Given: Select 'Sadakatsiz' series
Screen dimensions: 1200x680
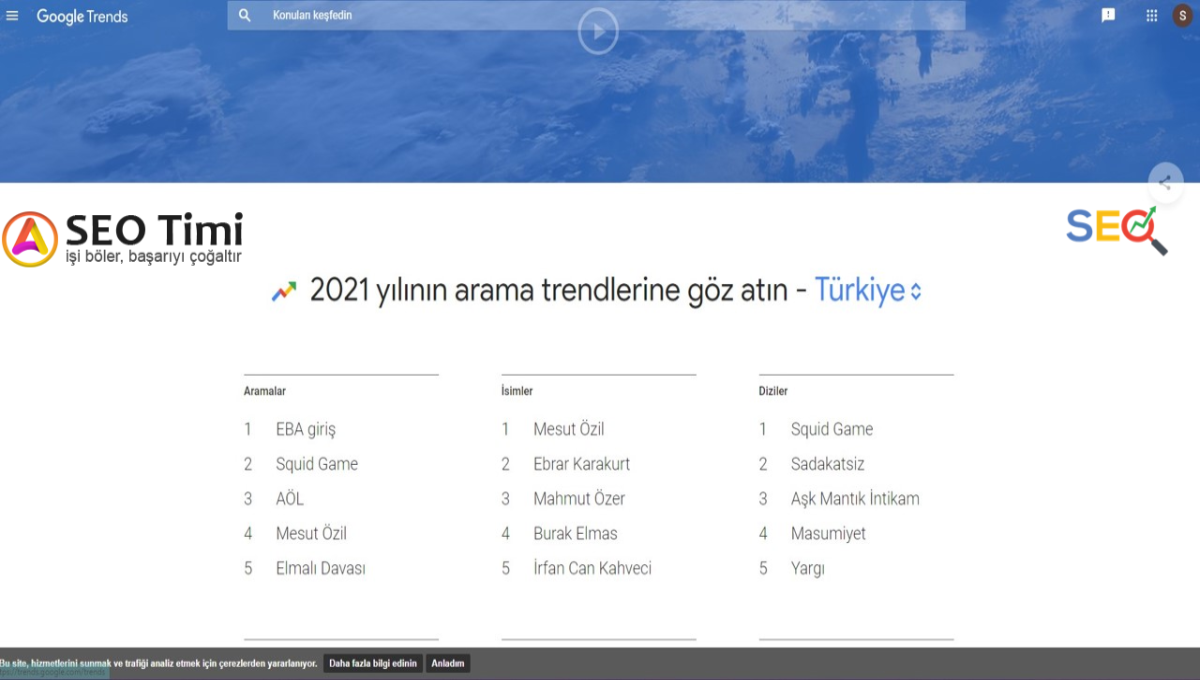Looking at the screenshot, I should coord(828,464).
